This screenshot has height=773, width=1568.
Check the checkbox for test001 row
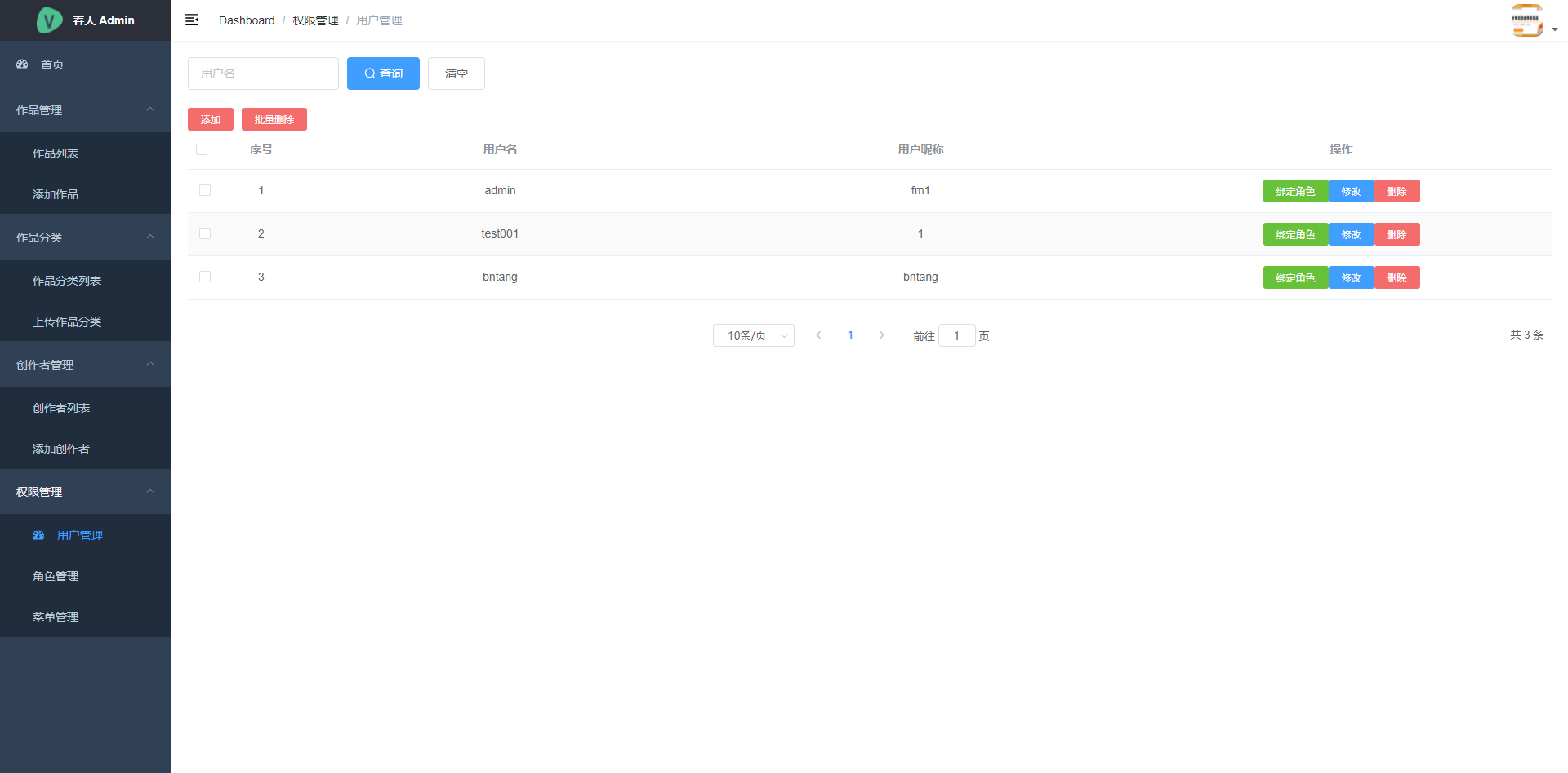(x=205, y=233)
